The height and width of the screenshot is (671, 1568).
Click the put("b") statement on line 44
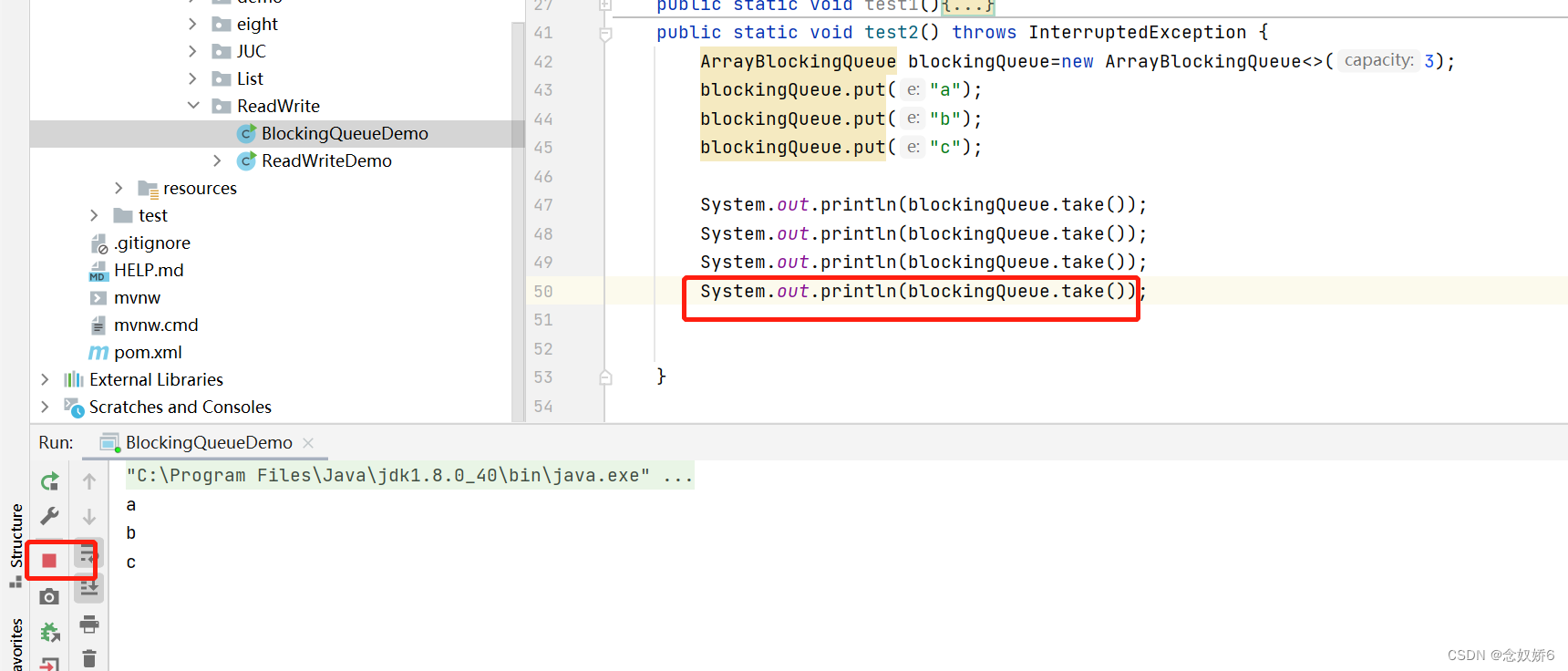[x=841, y=119]
